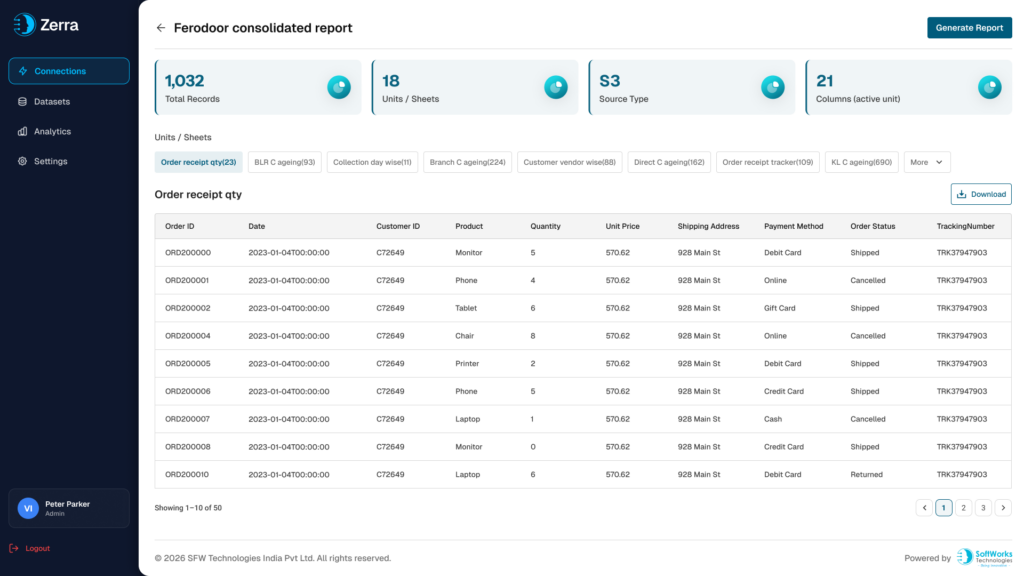Click the Columns active unit pie icon
Viewport: 1024px width, 576px height.
[x=989, y=87]
